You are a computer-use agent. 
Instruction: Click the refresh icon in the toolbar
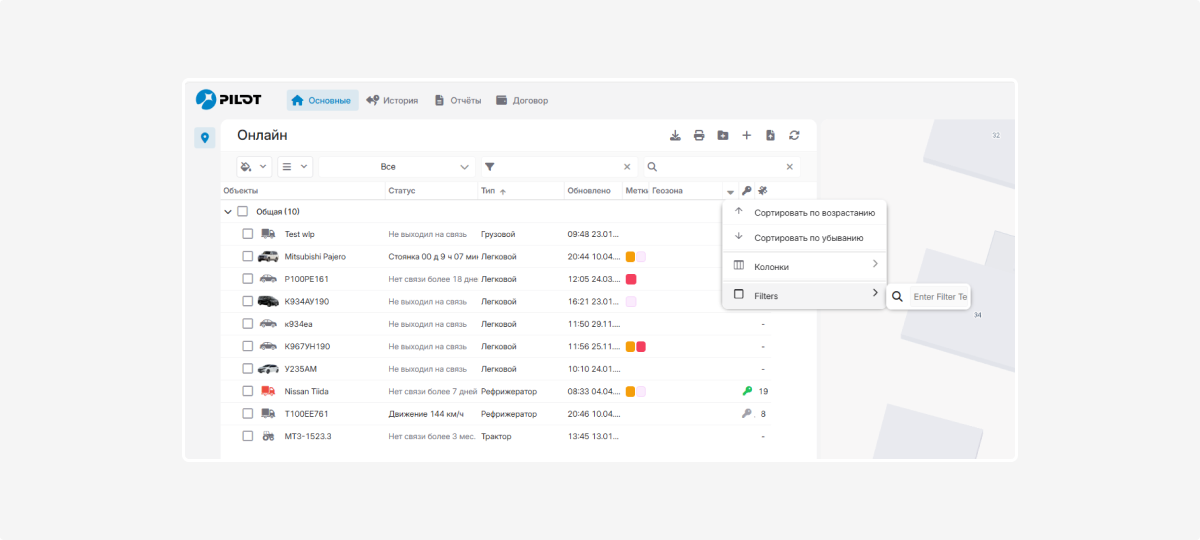794,136
